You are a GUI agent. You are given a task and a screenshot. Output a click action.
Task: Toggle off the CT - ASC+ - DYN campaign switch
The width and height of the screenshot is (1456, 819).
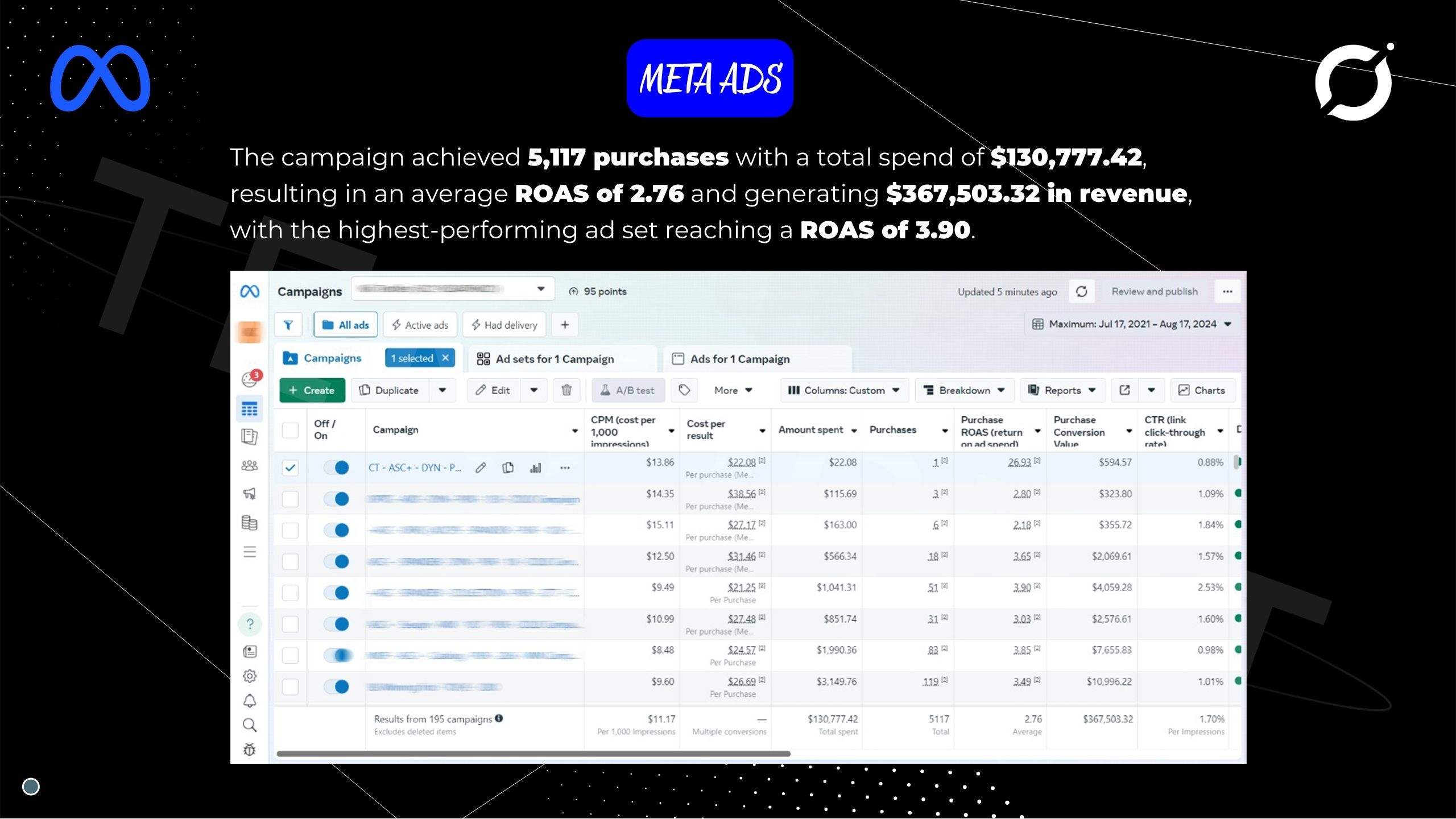pos(336,468)
